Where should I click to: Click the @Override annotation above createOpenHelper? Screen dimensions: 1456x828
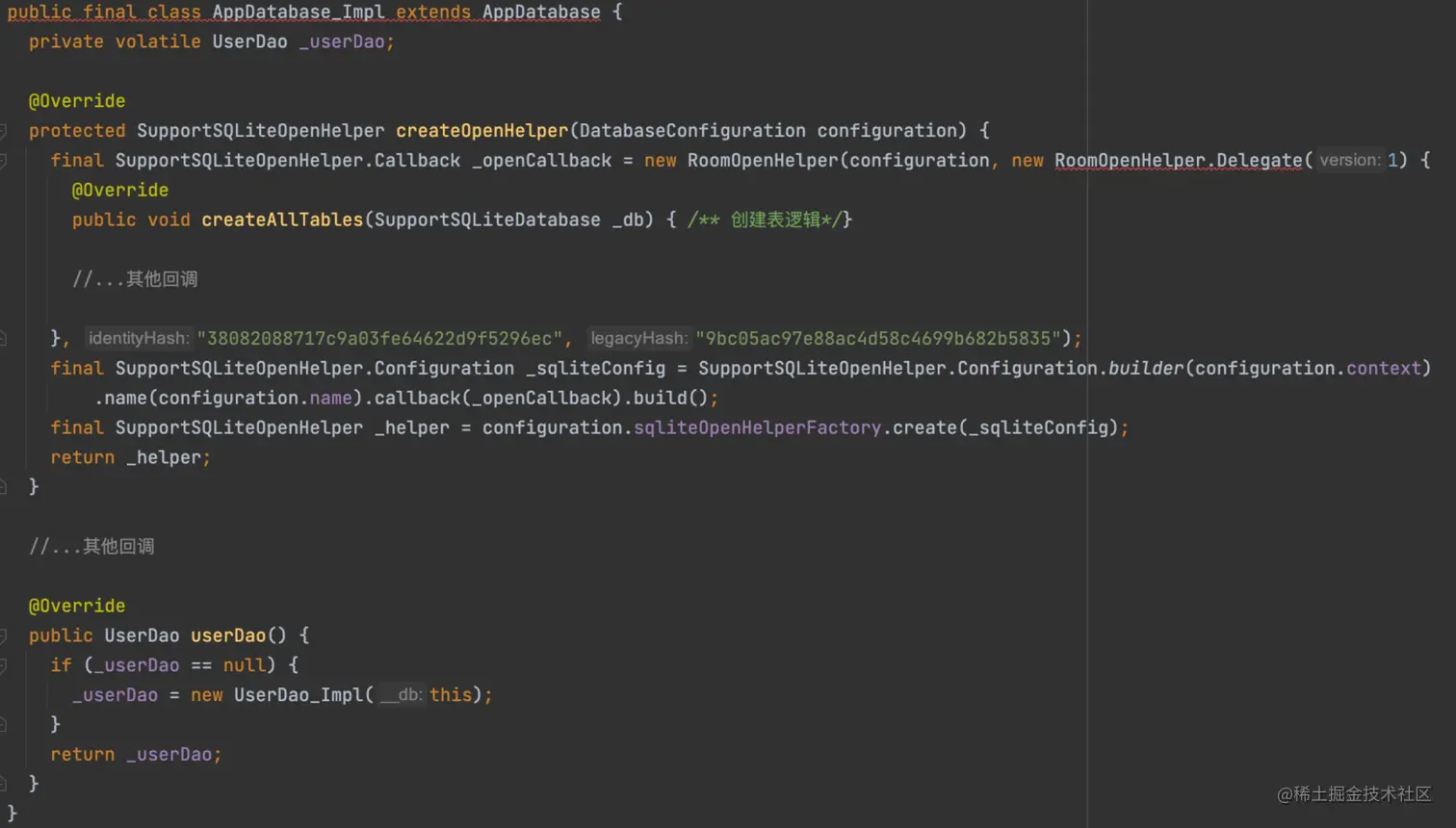(x=77, y=101)
